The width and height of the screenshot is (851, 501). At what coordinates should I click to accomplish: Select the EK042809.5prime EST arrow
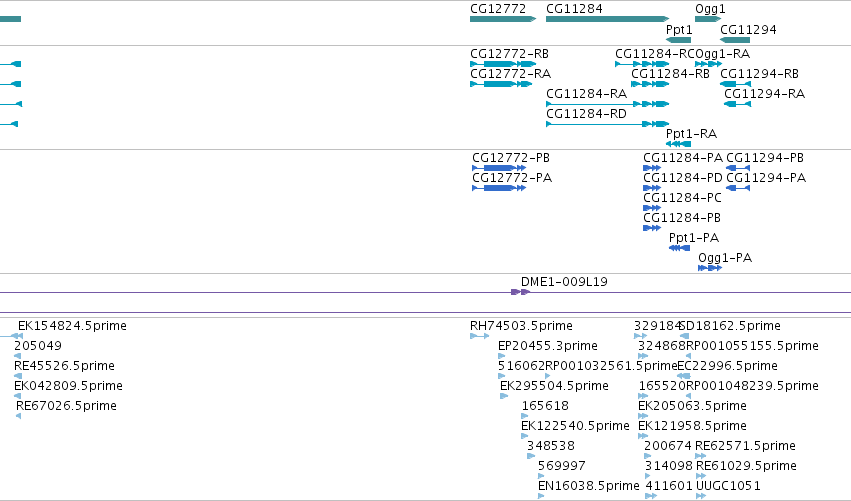[x=17, y=396]
